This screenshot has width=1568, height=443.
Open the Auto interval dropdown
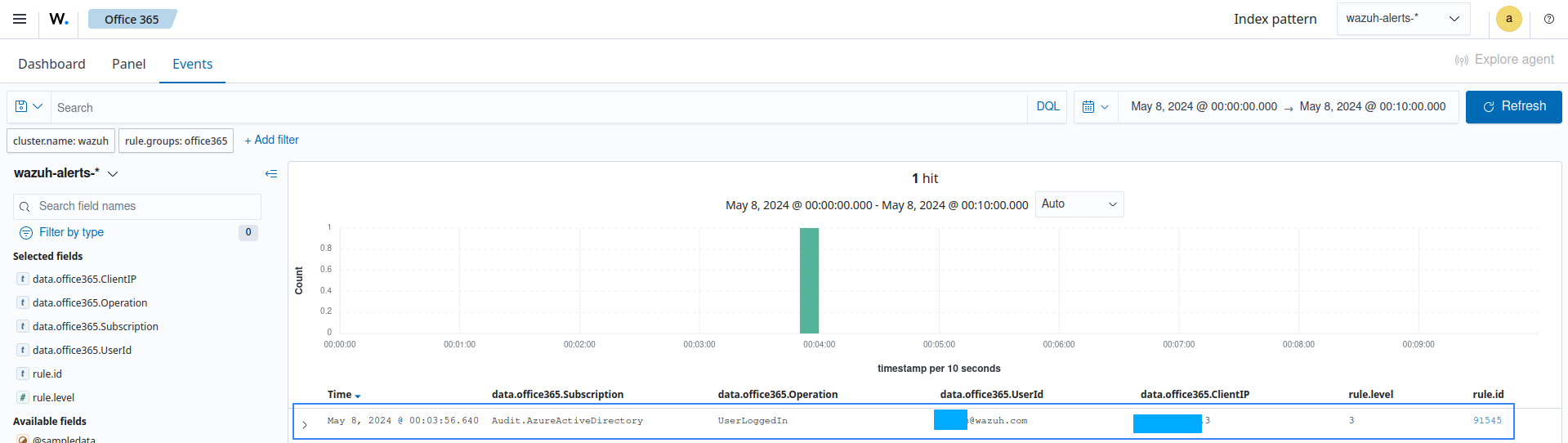click(x=1079, y=204)
